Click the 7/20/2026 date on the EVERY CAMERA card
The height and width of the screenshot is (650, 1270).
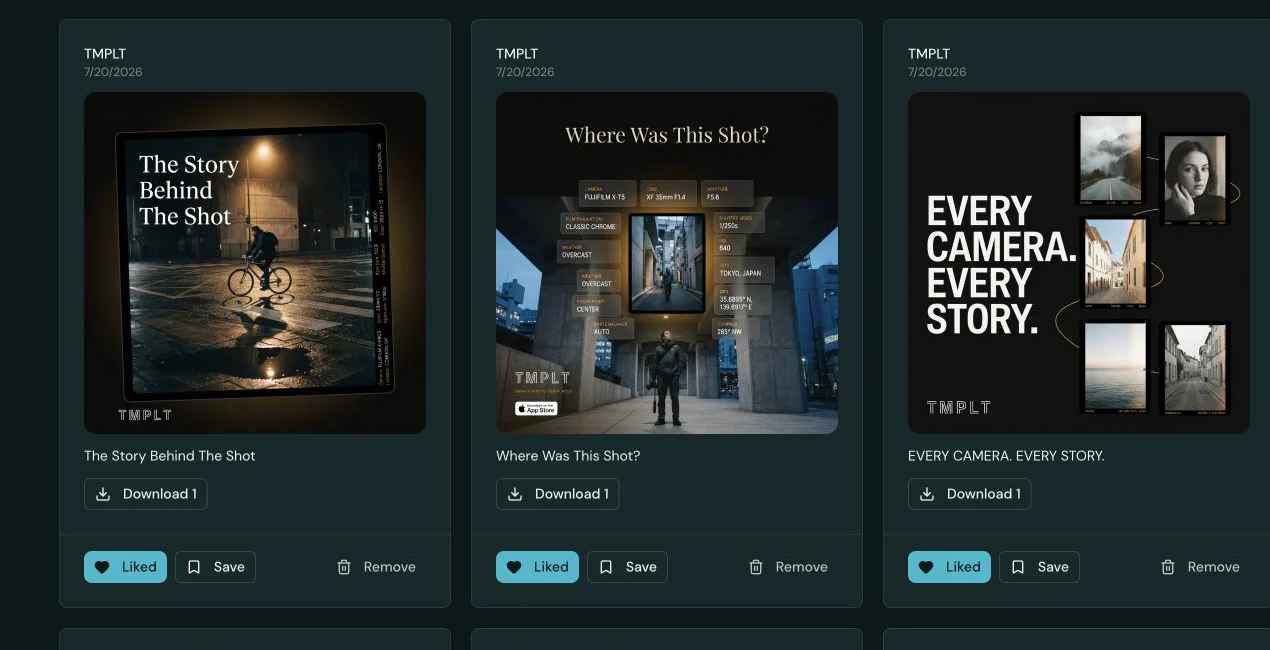(x=937, y=72)
